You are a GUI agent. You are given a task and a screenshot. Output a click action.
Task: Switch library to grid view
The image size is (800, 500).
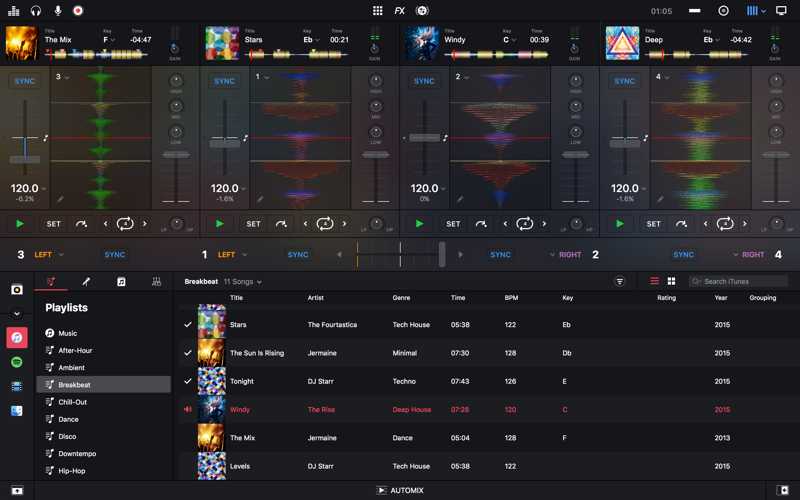pyautogui.click(x=671, y=281)
